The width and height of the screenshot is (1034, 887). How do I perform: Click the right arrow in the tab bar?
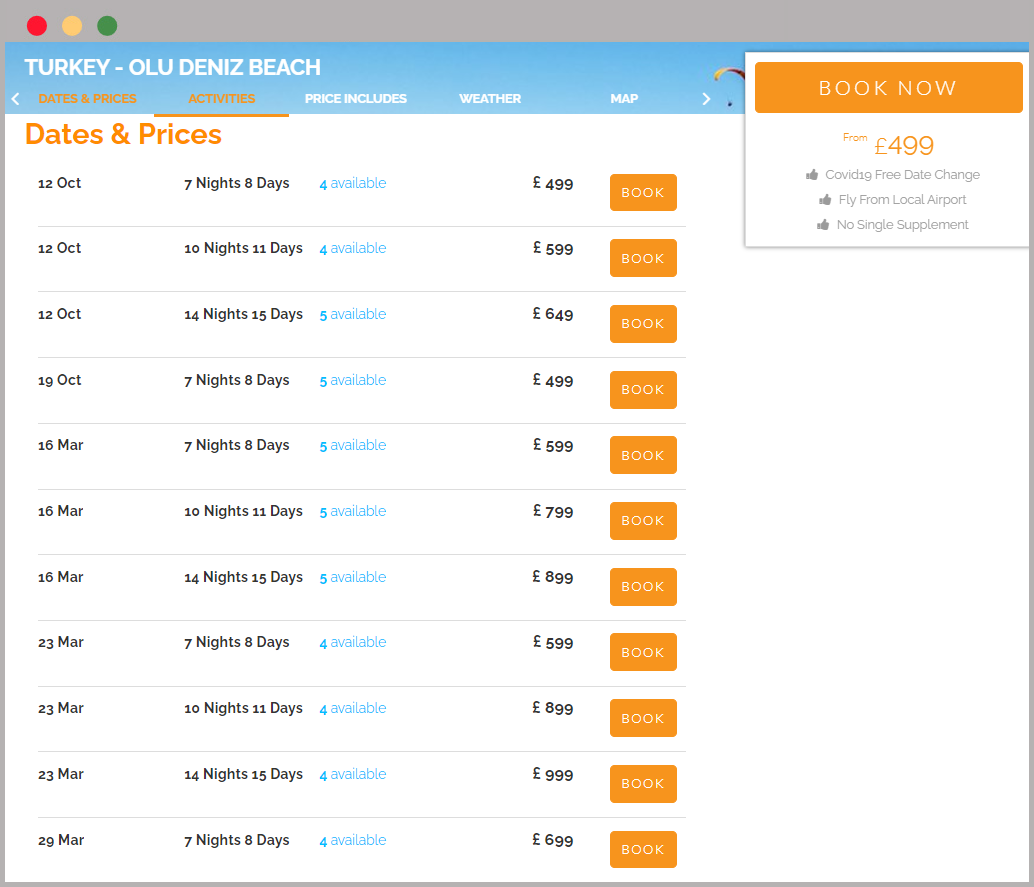706,99
